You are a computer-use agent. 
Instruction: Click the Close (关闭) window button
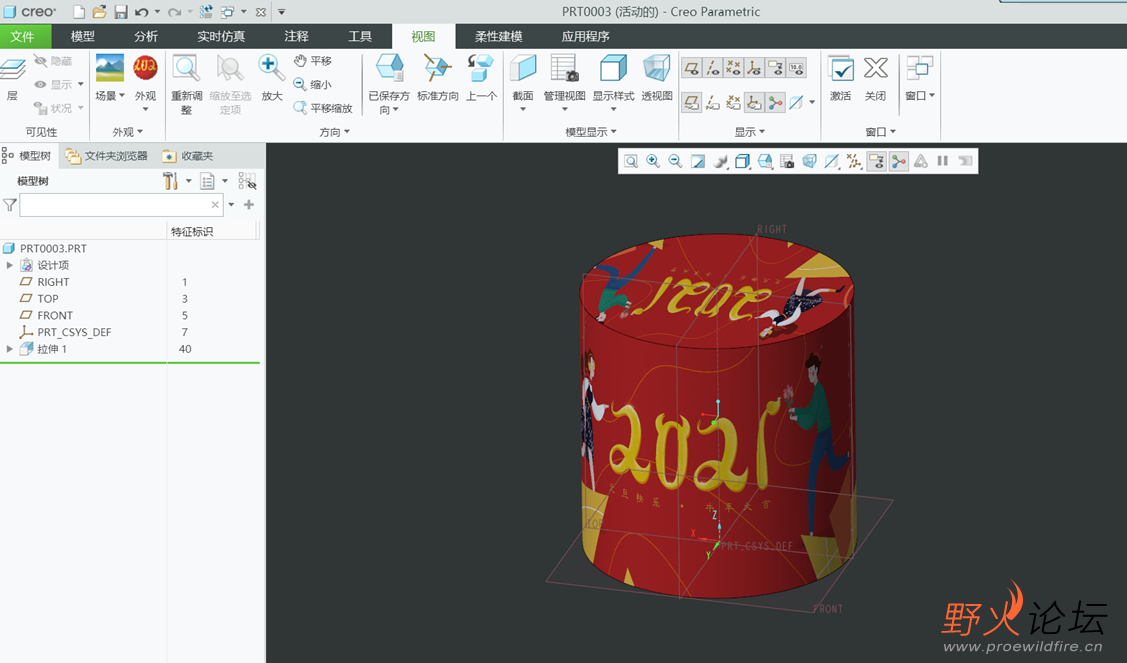pos(875,78)
